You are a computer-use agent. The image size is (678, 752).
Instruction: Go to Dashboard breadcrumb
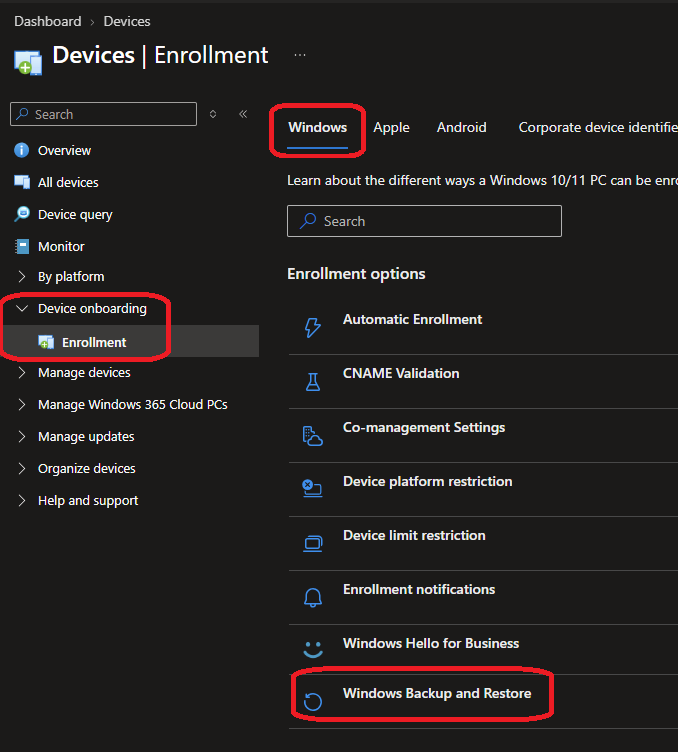[x=47, y=21]
